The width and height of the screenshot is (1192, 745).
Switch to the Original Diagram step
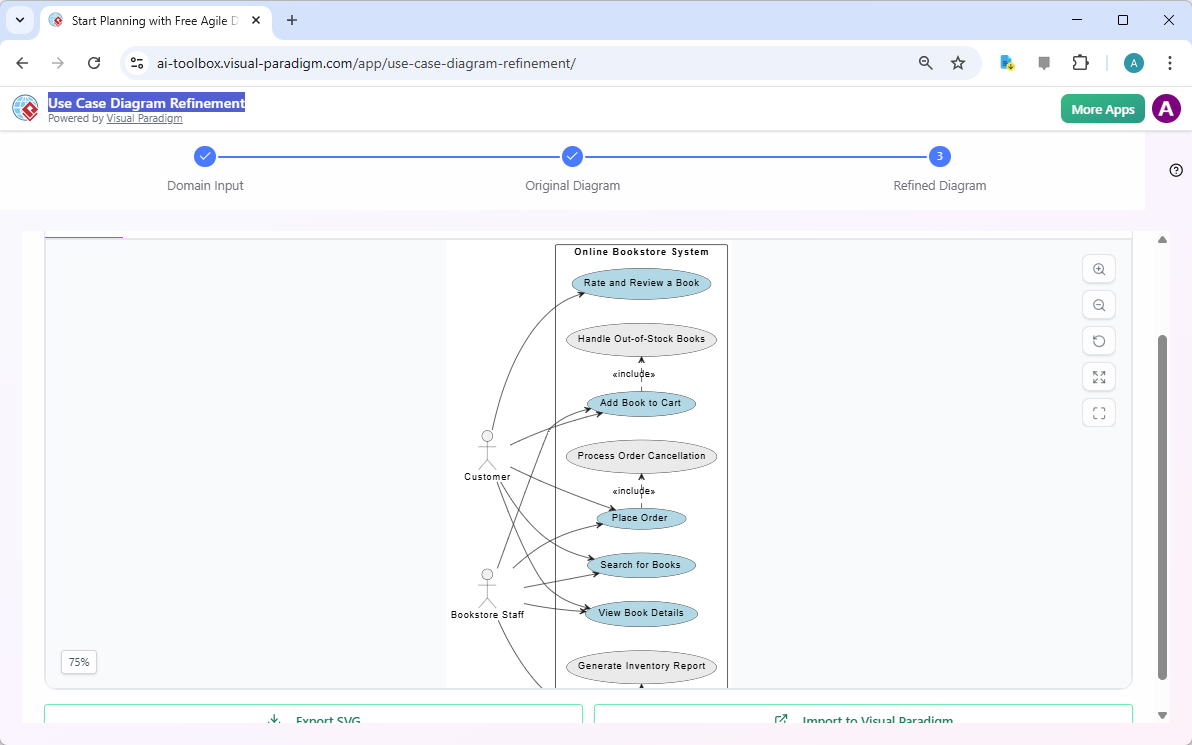coord(572,156)
